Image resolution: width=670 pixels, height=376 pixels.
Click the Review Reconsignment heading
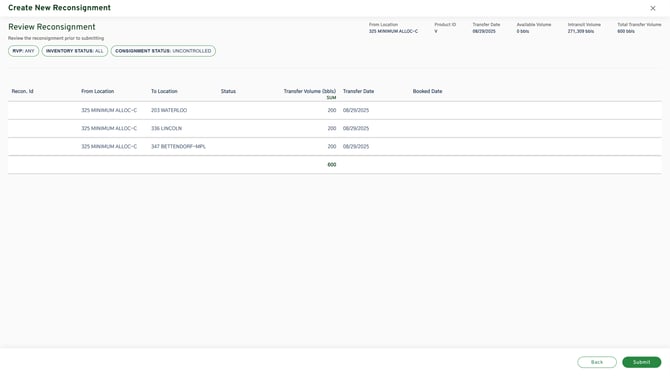coord(52,27)
